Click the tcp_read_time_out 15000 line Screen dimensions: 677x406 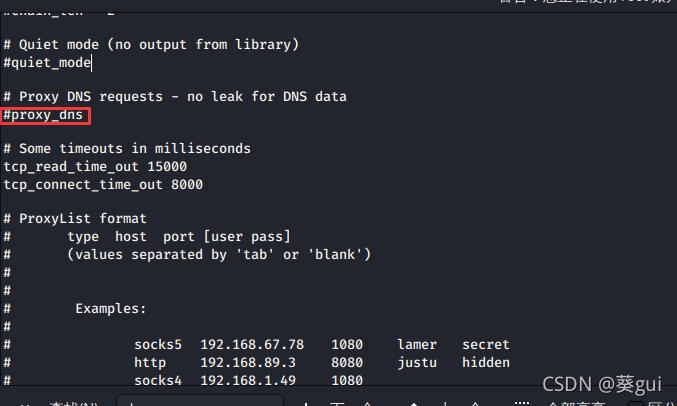coord(95,167)
